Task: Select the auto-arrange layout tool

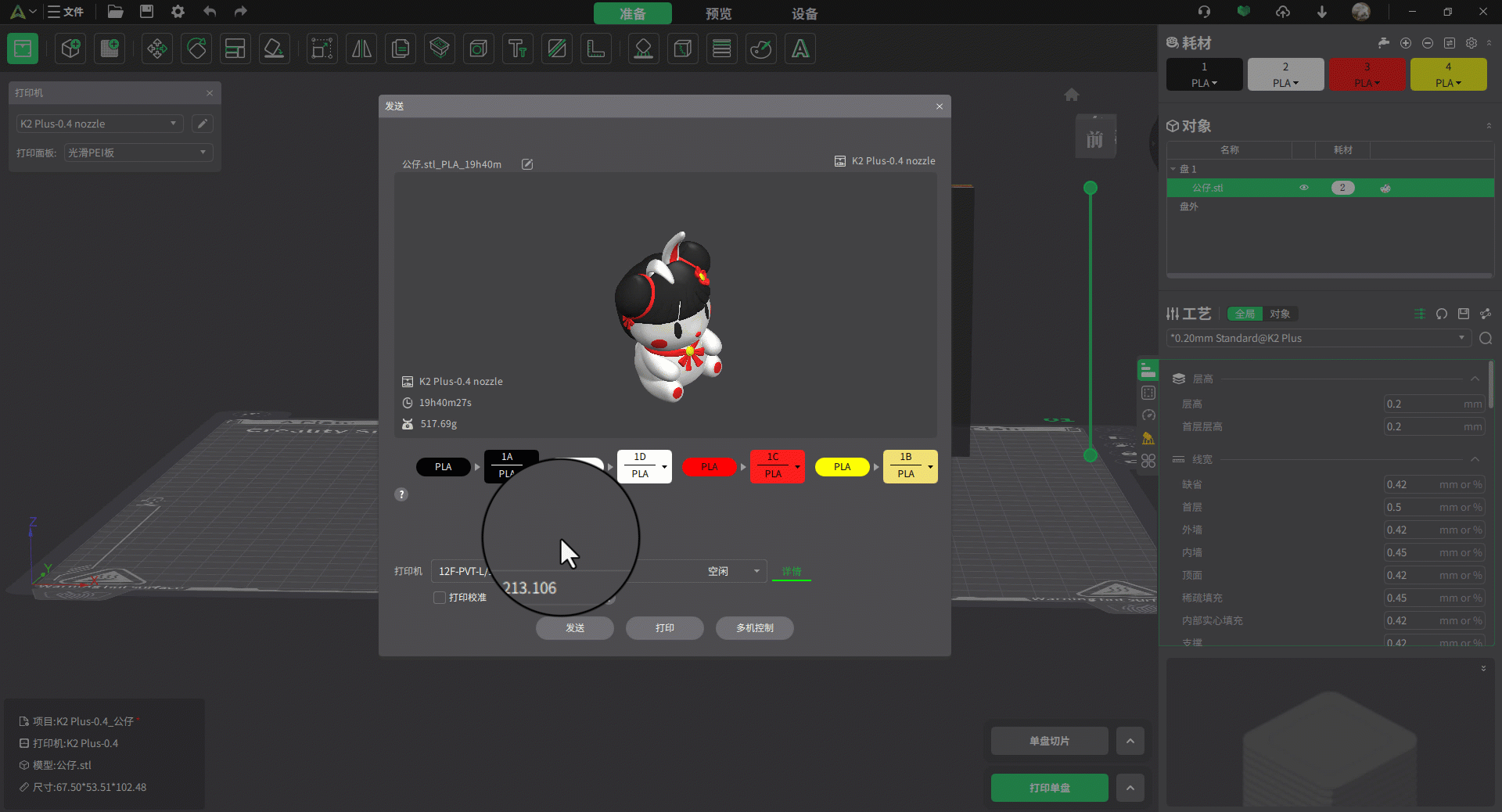Action: 235,49
